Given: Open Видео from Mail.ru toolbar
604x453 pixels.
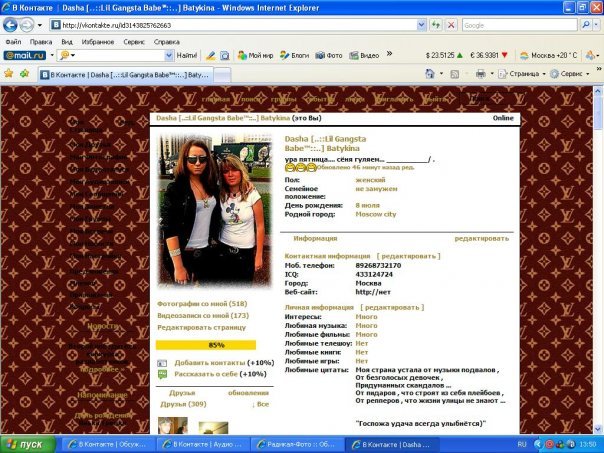Looking at the screenshot, I should (364, 55).
